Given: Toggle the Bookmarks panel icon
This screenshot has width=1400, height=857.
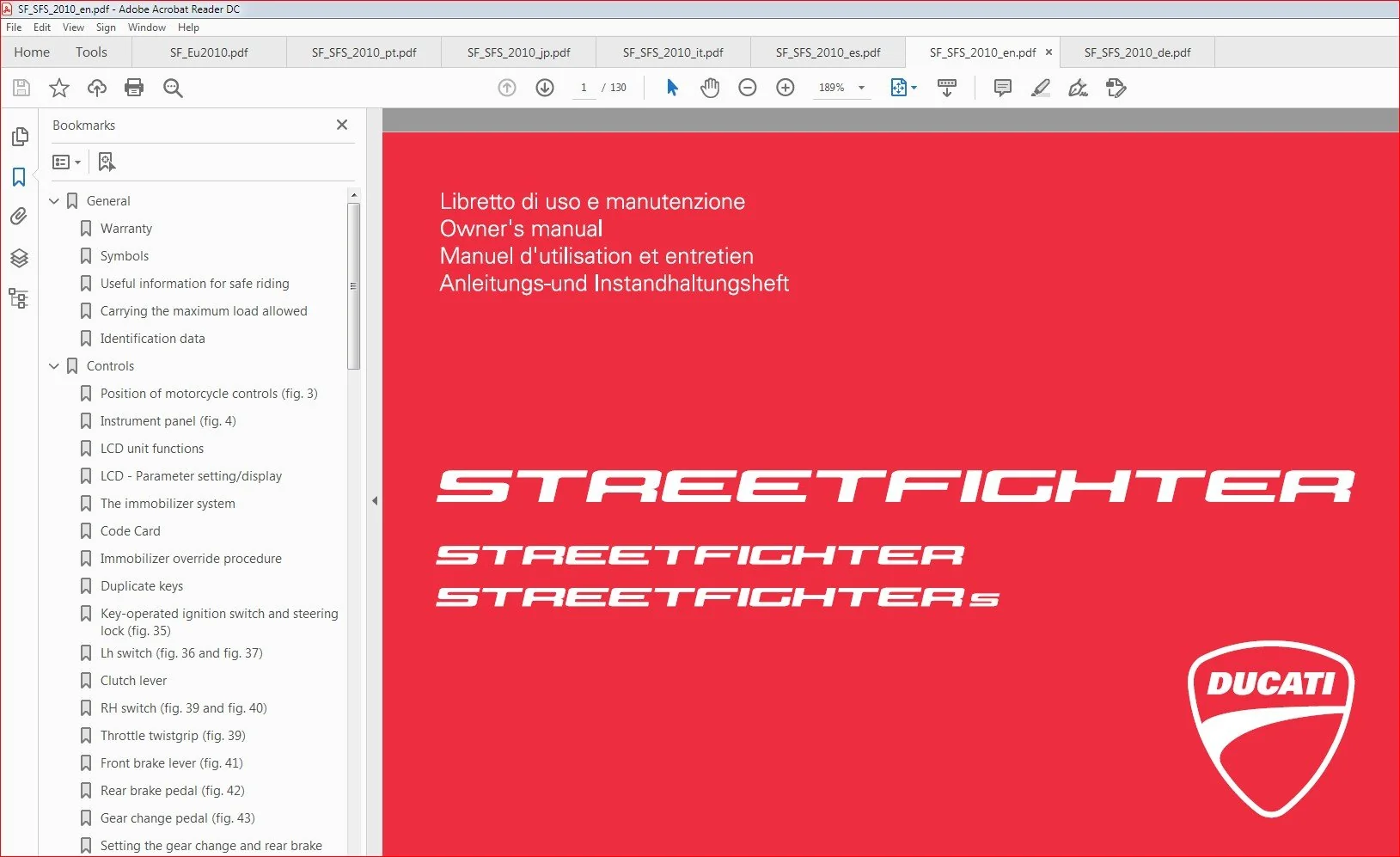Looking at the screenshot, I should (19, 177).
